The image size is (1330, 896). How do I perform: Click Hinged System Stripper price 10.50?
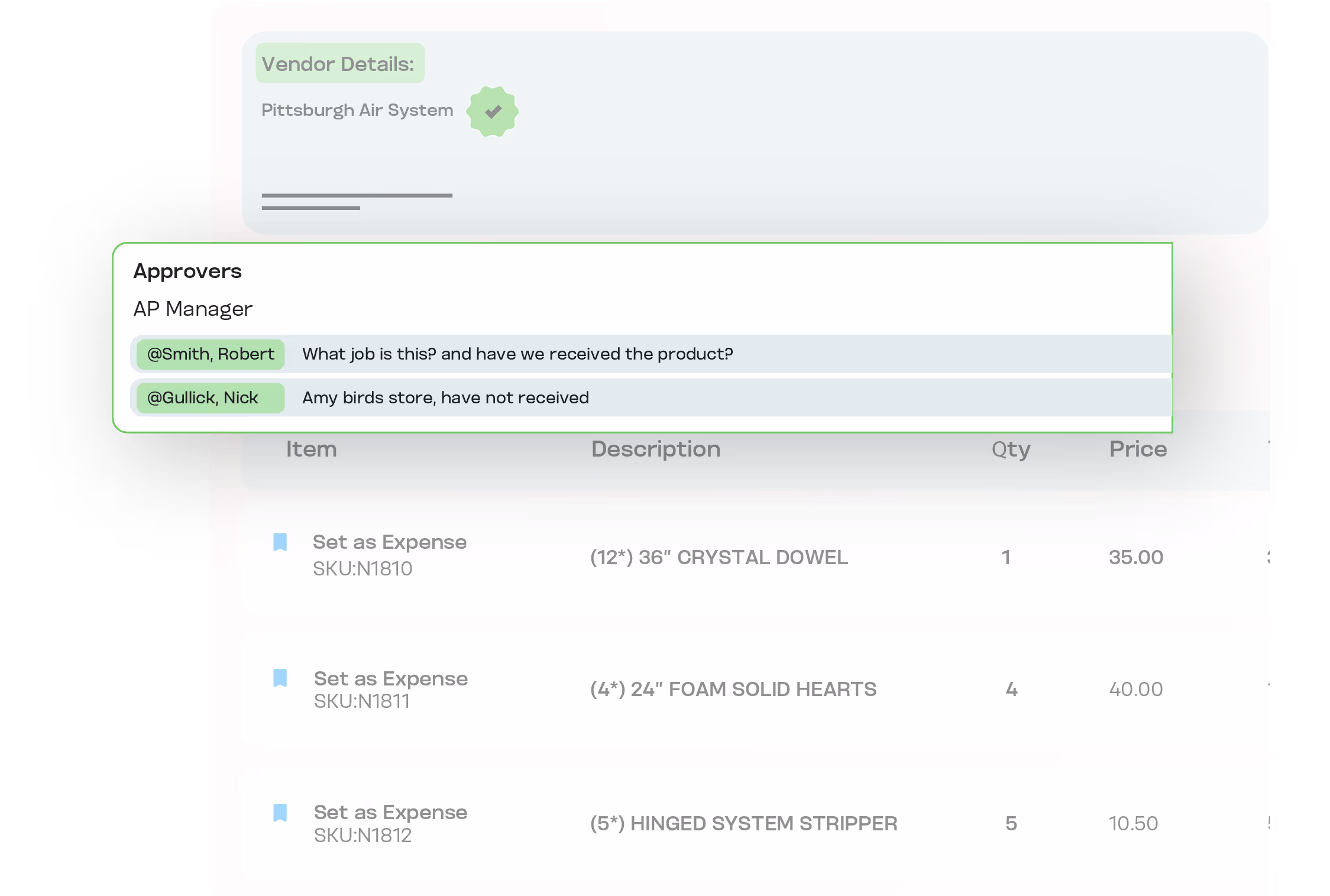1132,824
